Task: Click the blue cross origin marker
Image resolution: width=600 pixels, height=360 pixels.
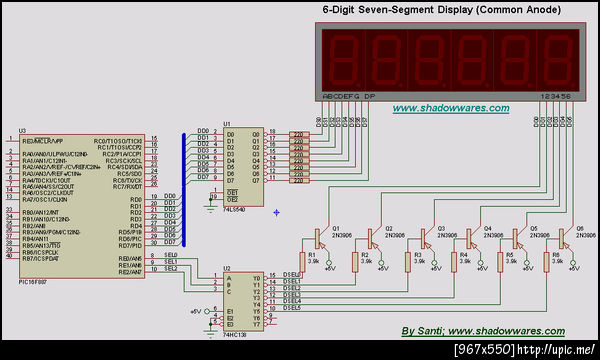Action: [276, 213]
